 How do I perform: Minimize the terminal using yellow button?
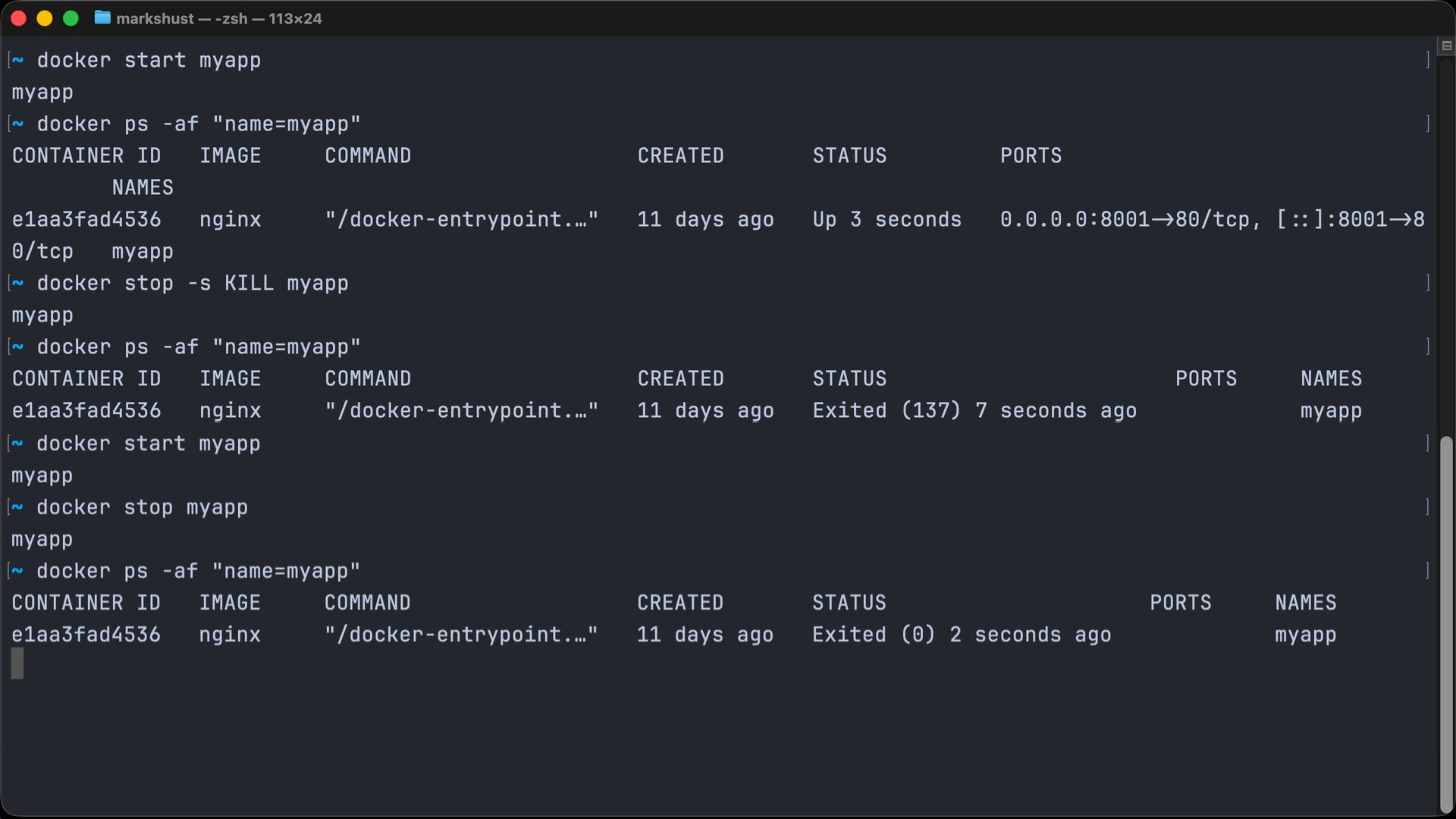click(x=45, y=18)
